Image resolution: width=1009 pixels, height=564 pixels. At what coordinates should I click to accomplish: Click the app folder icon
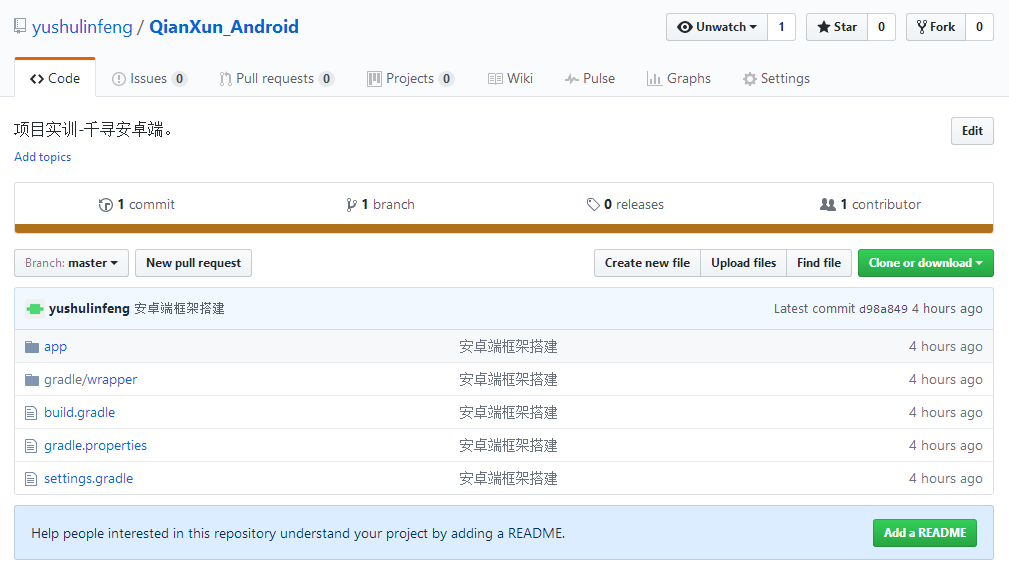click(x=32, y=347)
